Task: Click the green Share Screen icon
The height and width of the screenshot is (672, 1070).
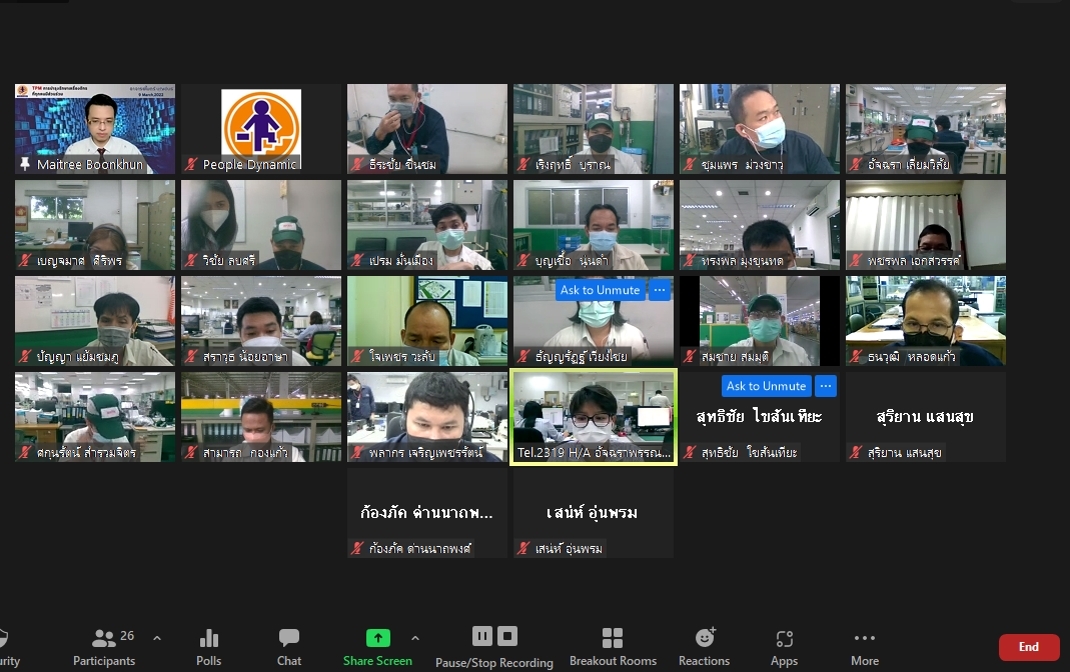Action: [378, 638]
